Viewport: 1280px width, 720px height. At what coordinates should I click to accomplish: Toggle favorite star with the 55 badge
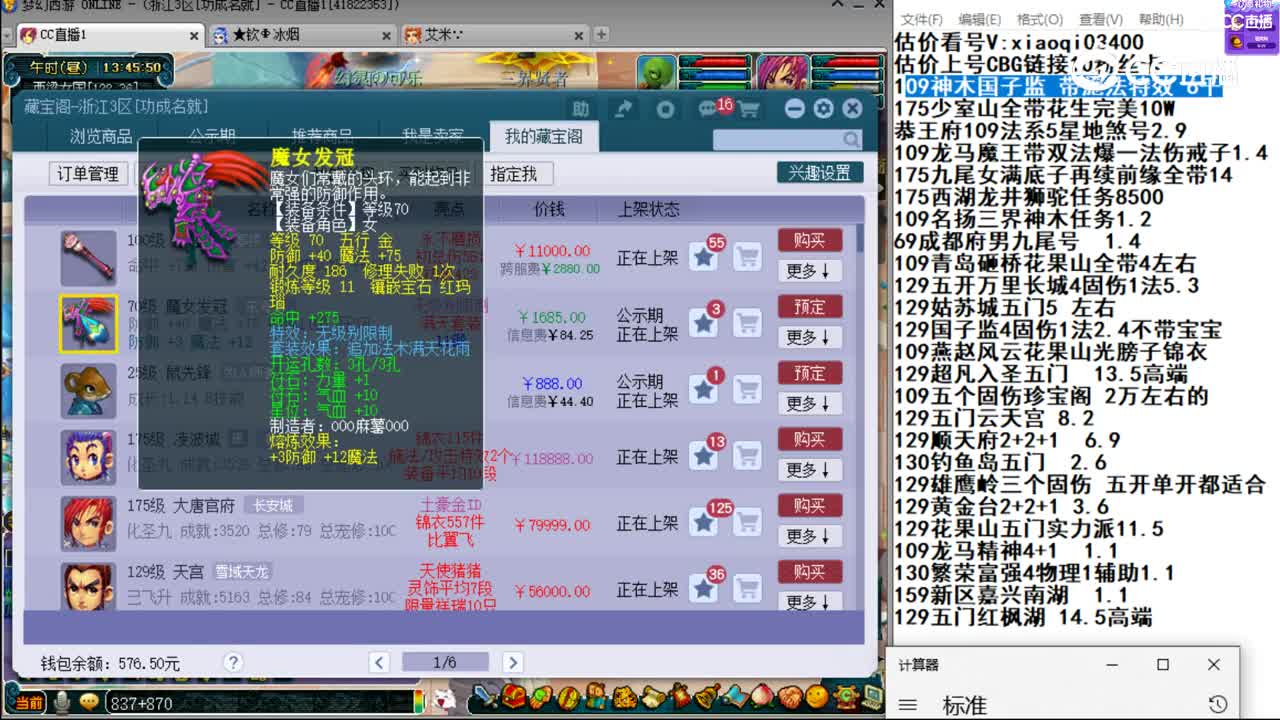pos(704,257)
